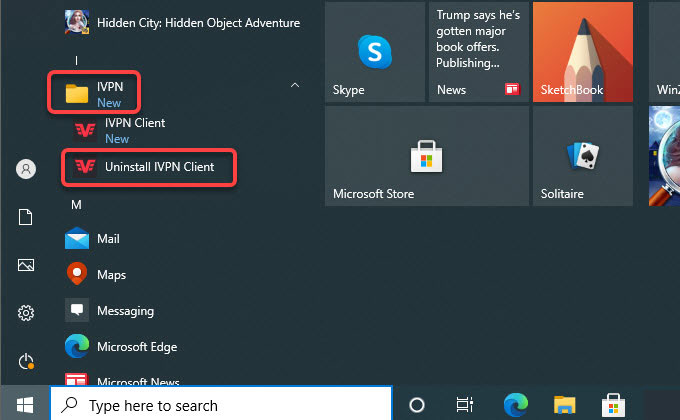
Task: Open the Mail app
Action: click(92, 239)
